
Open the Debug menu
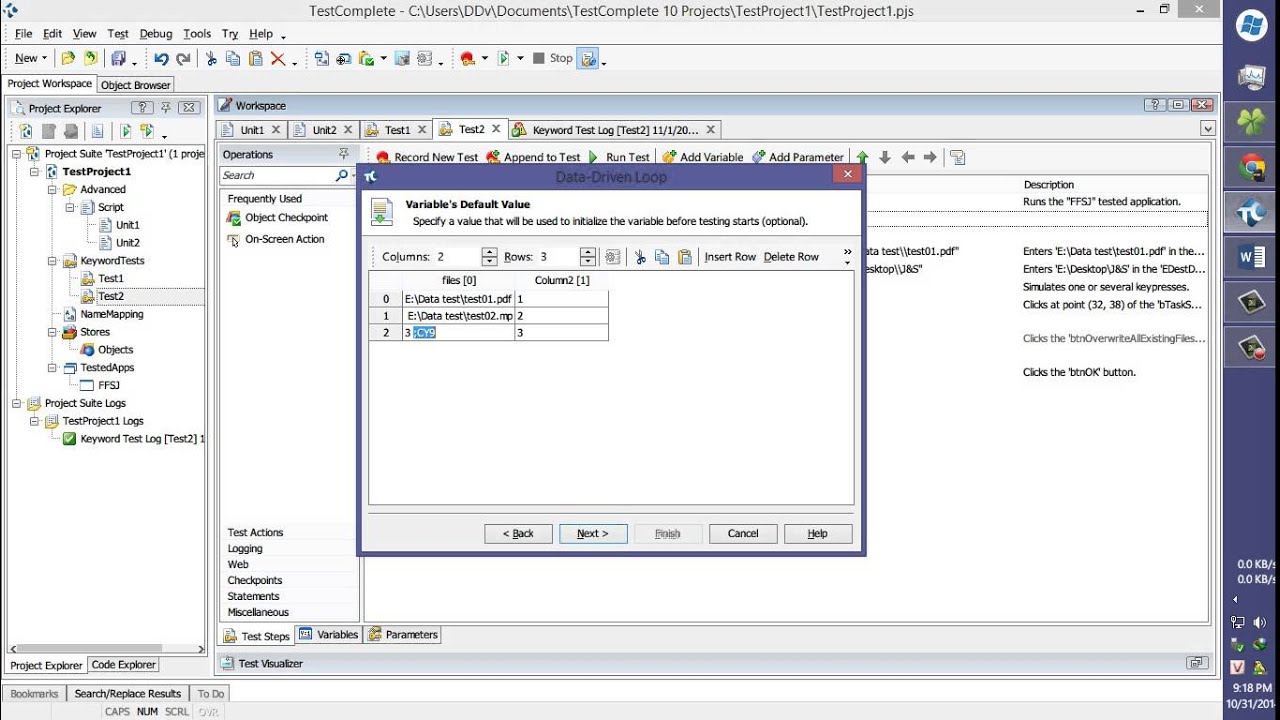pyautogui.click(x=156, y=34)
